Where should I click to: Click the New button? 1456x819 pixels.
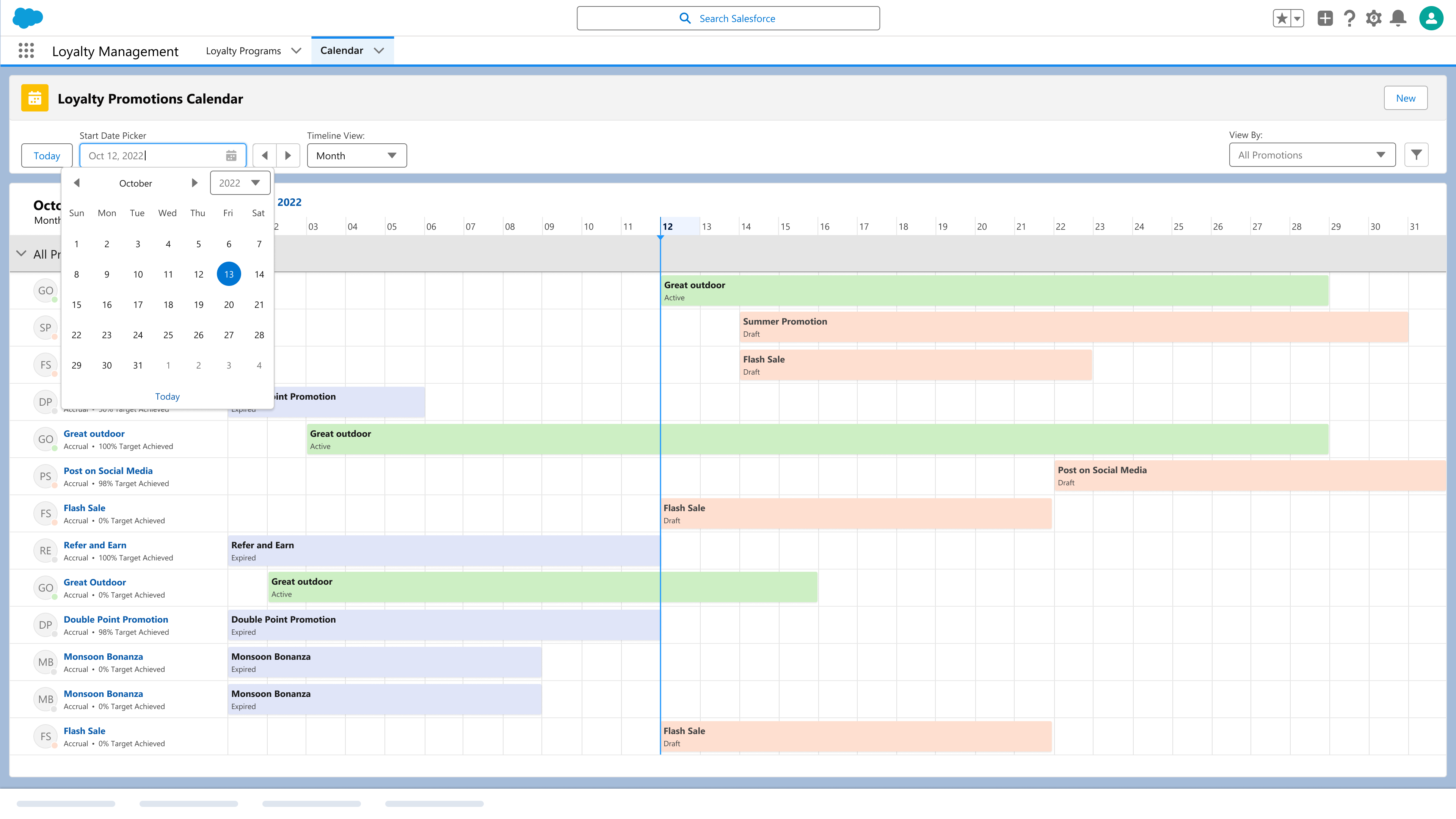(x=1406, y=98)
